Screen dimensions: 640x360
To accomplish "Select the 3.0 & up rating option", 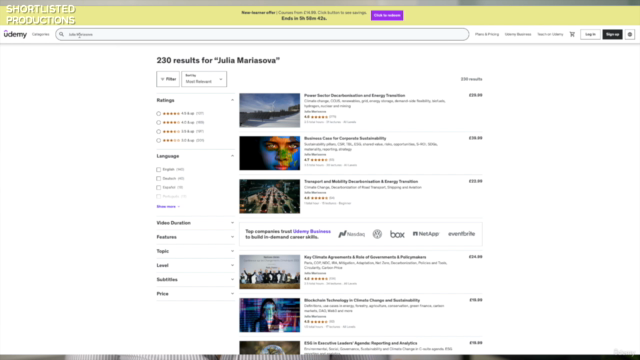I will [x=159, y=140].
